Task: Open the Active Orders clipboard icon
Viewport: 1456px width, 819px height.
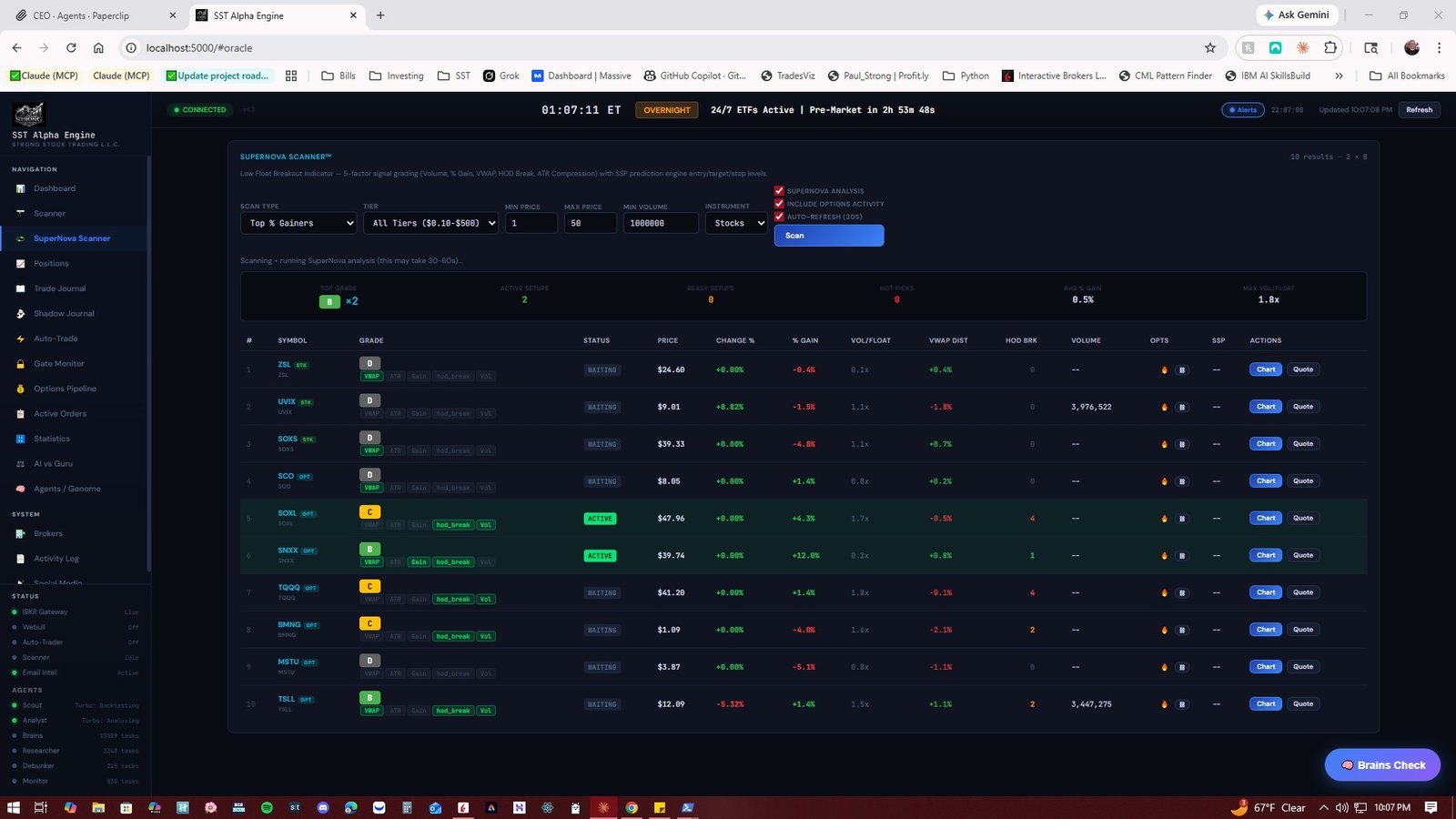Action: click(20, 413)
